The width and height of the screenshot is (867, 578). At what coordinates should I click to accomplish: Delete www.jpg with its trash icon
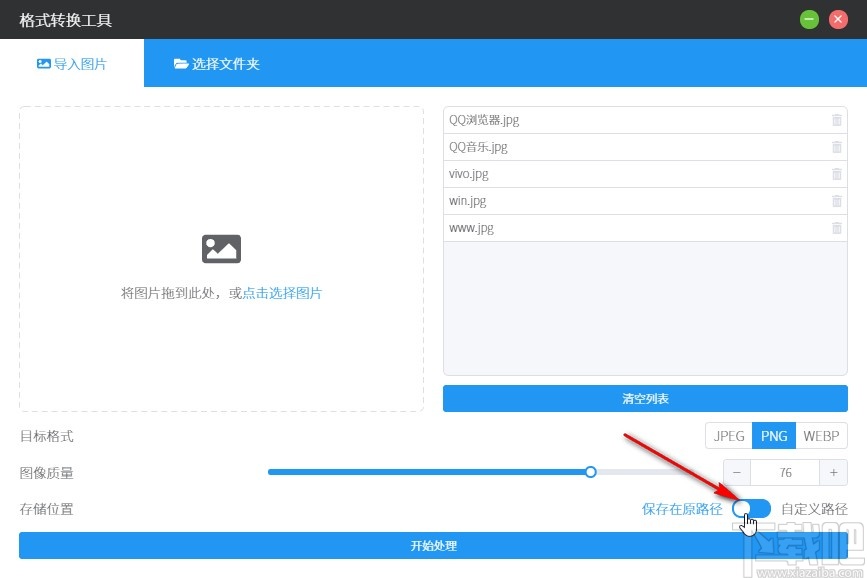point(837,227)
